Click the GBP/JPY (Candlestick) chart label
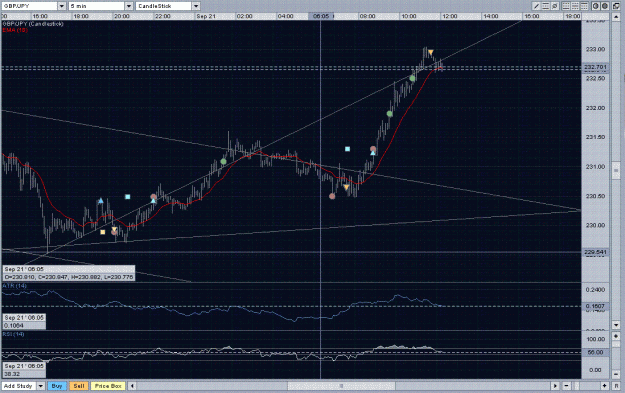This screenshot has height=393, width=625. 33,24
